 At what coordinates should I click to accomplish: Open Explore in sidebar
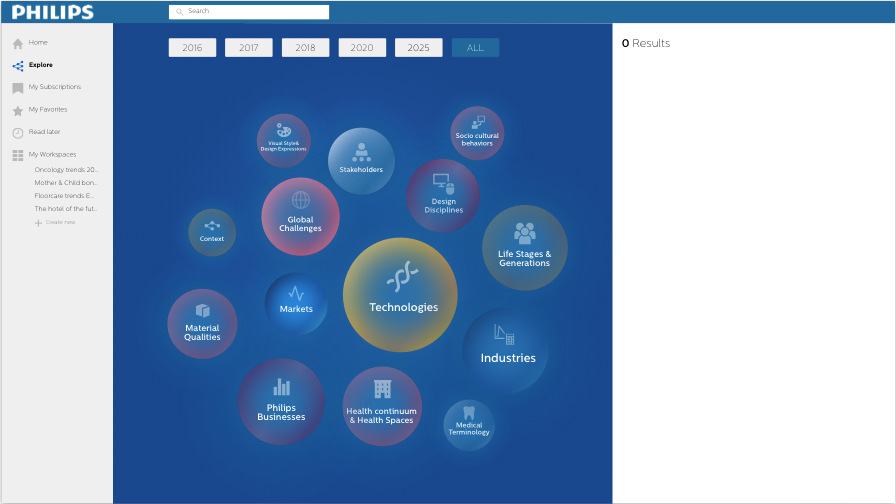(41, 65)
